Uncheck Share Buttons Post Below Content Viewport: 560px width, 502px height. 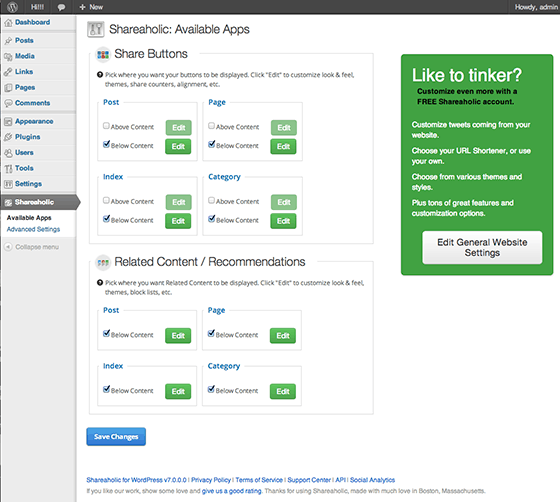(x=106, y=144)
